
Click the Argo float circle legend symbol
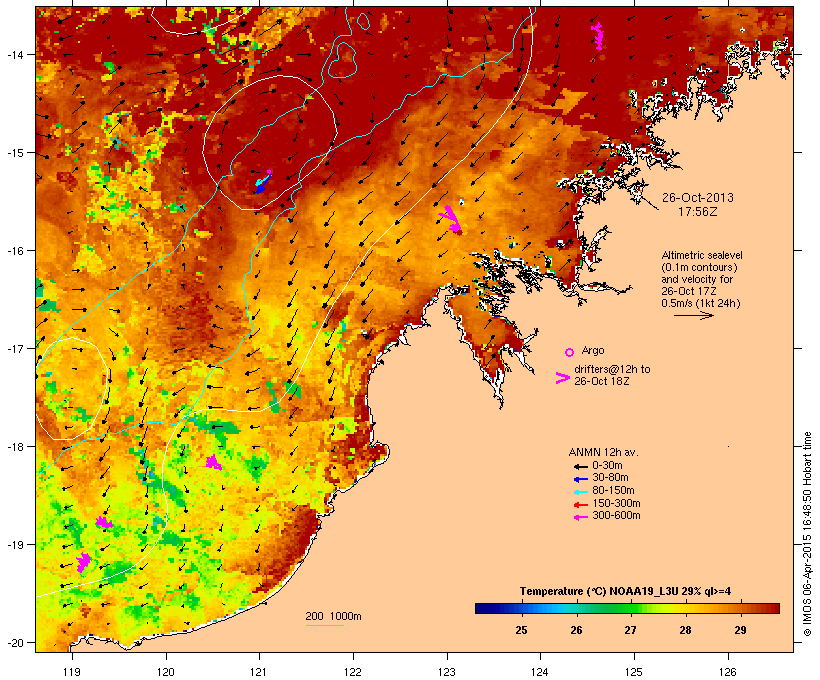click(x=570, y=353)
